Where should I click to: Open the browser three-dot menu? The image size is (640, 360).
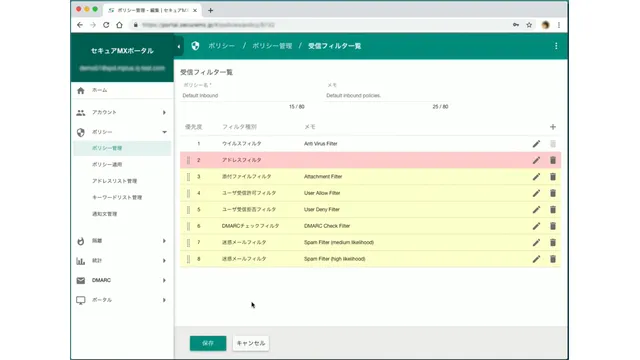[559, 25]
